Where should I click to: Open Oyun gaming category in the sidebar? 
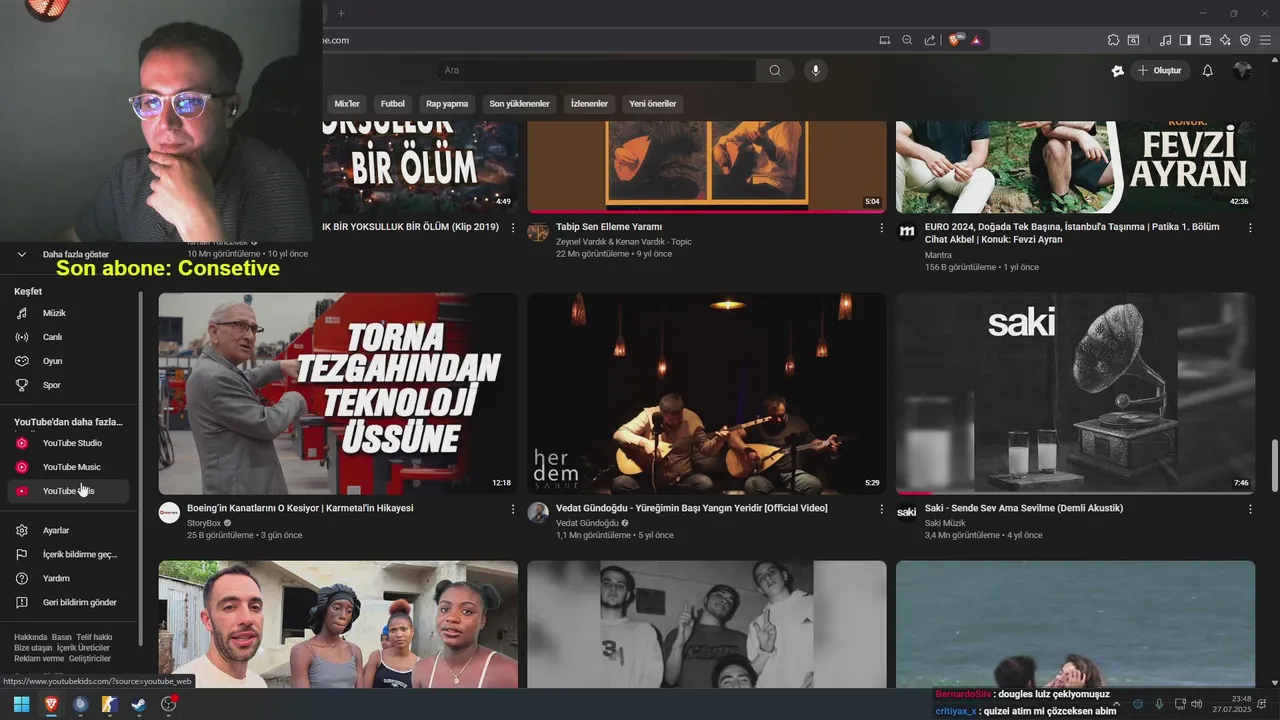click(68, 361)
